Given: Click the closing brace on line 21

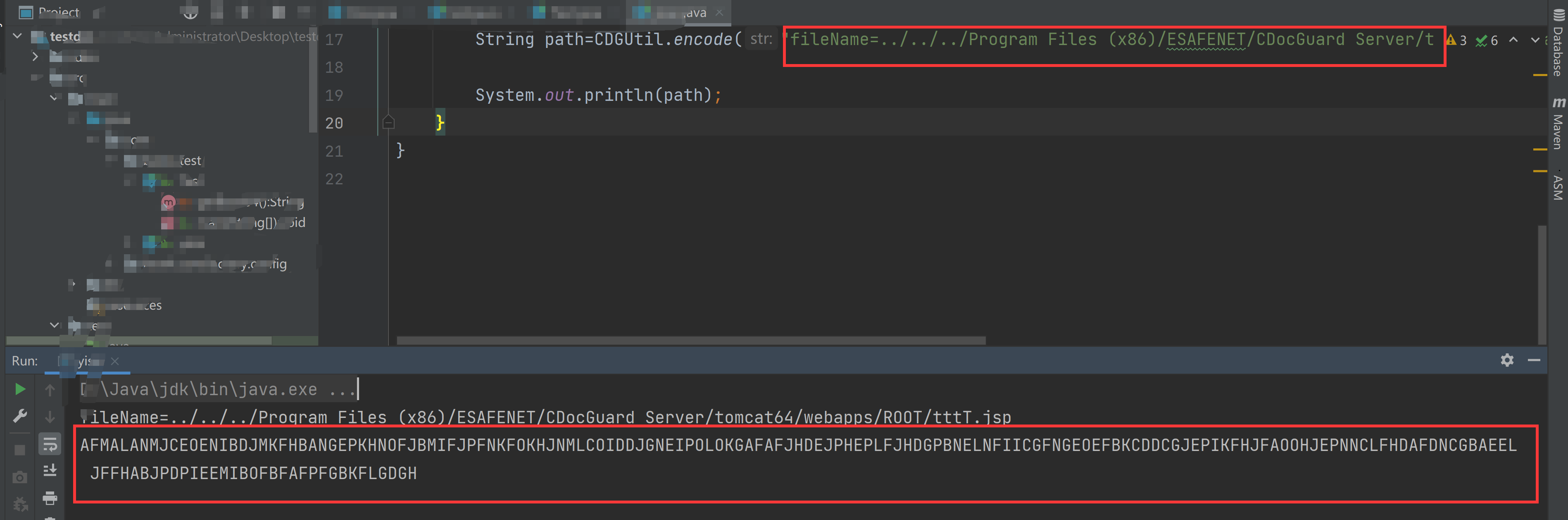Looking at the screenshot, I should coord(400,150).
